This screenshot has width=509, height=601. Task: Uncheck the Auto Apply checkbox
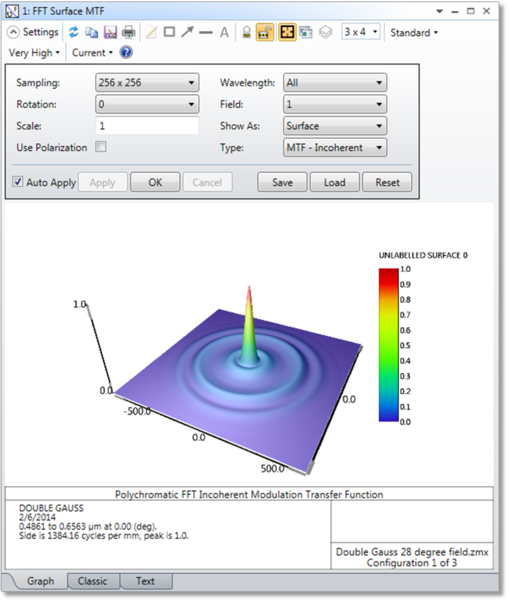[18, 182]
